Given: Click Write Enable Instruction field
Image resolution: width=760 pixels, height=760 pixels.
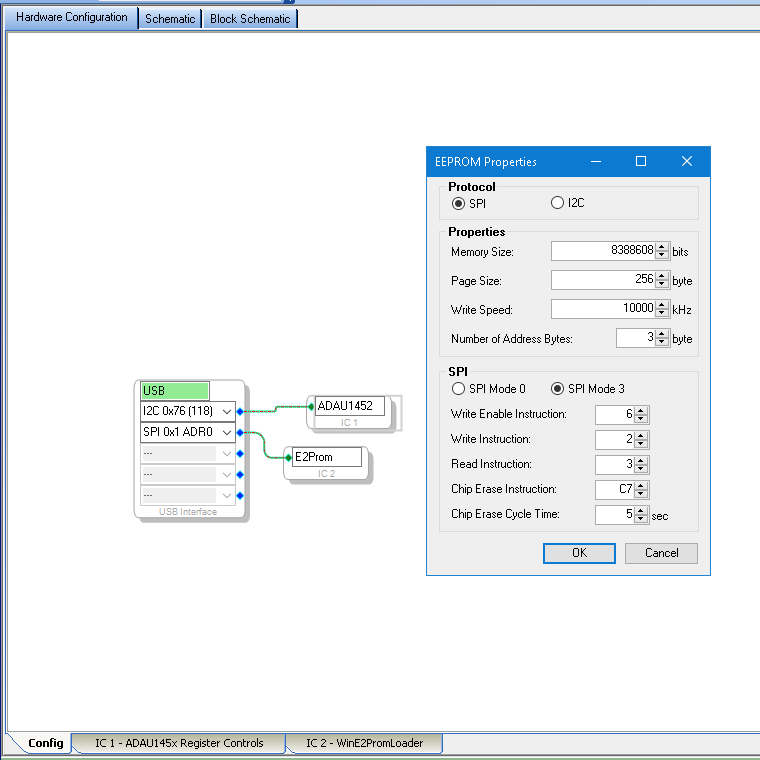Looking at the screenshot, I should click(615, 414).
